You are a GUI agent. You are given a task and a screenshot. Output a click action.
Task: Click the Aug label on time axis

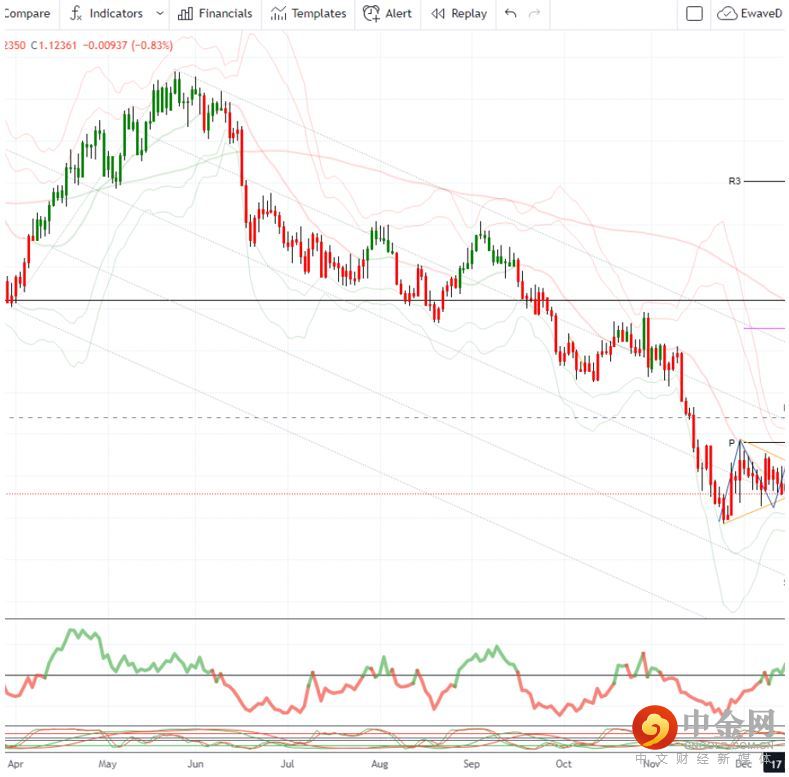(379, 764)
